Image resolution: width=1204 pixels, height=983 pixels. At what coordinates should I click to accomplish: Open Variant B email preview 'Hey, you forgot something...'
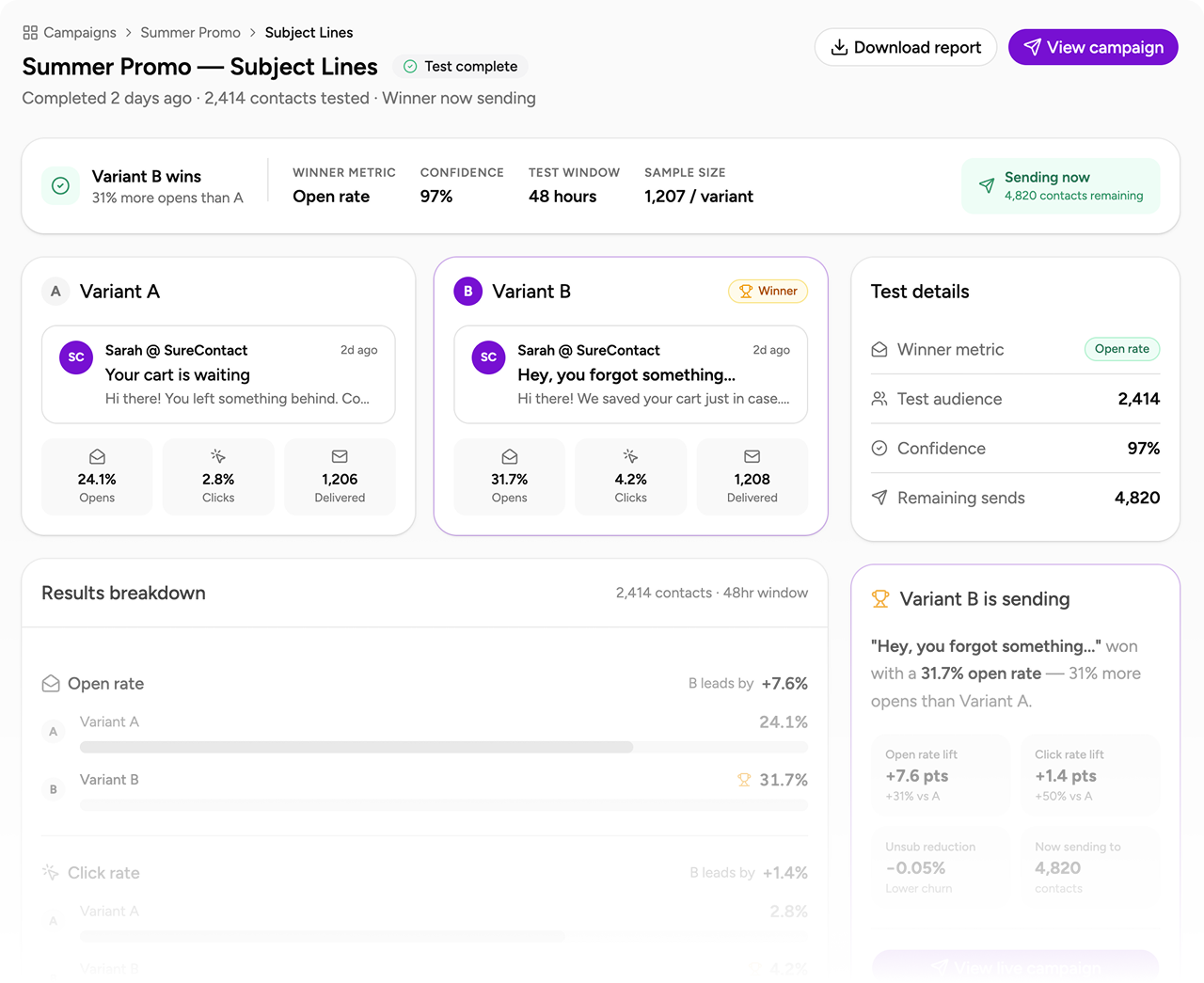(x=630, y=374)
